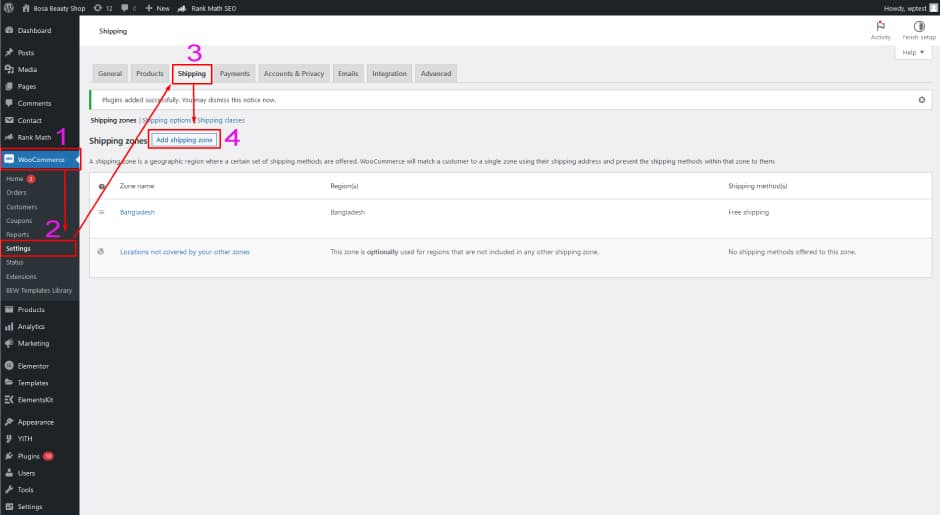The image size is (940, 515).
Task: Open the Activity panel flag icon
Action: [x=880, y=30]
